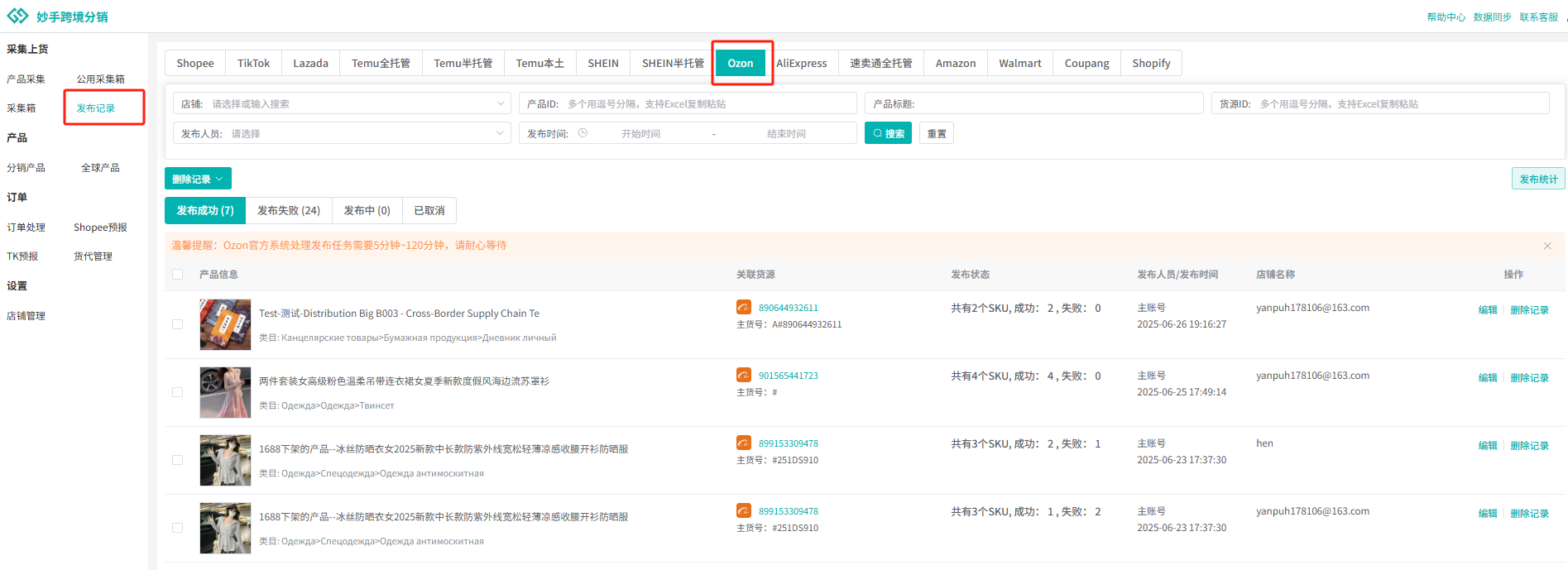Click the 重置 reset button
1568x570 pixels.
(937, 133)
